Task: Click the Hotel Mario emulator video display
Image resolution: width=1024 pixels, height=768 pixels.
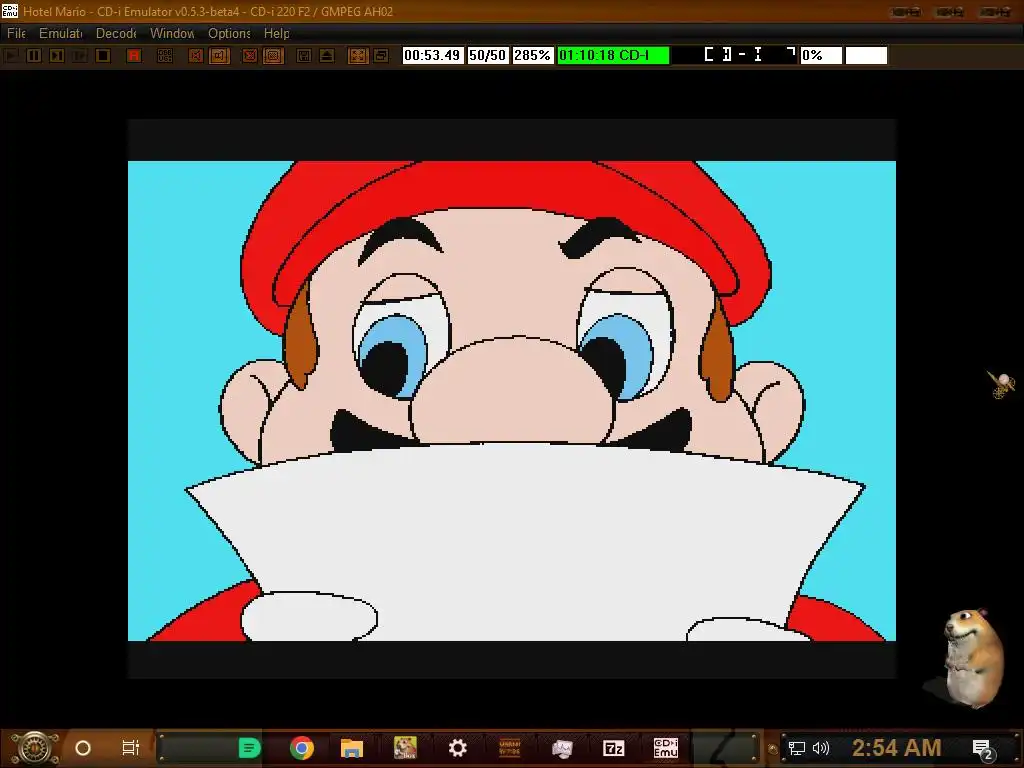Action: (511, 399)
